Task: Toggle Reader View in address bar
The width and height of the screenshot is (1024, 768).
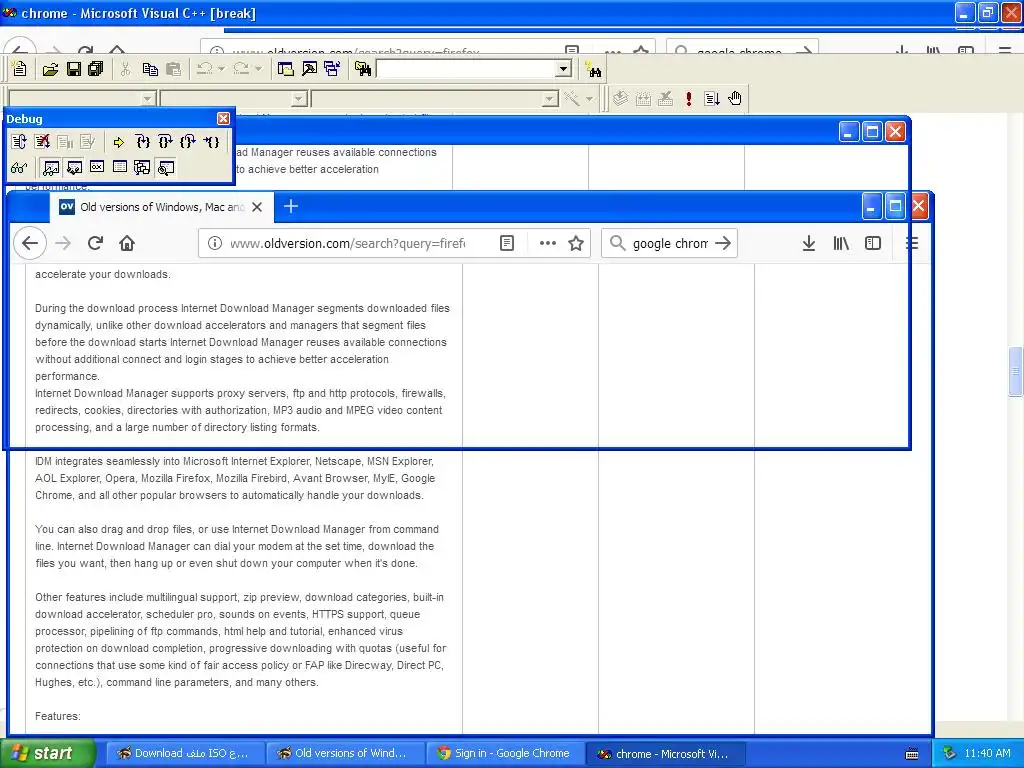Action: [x=507, y=244]
